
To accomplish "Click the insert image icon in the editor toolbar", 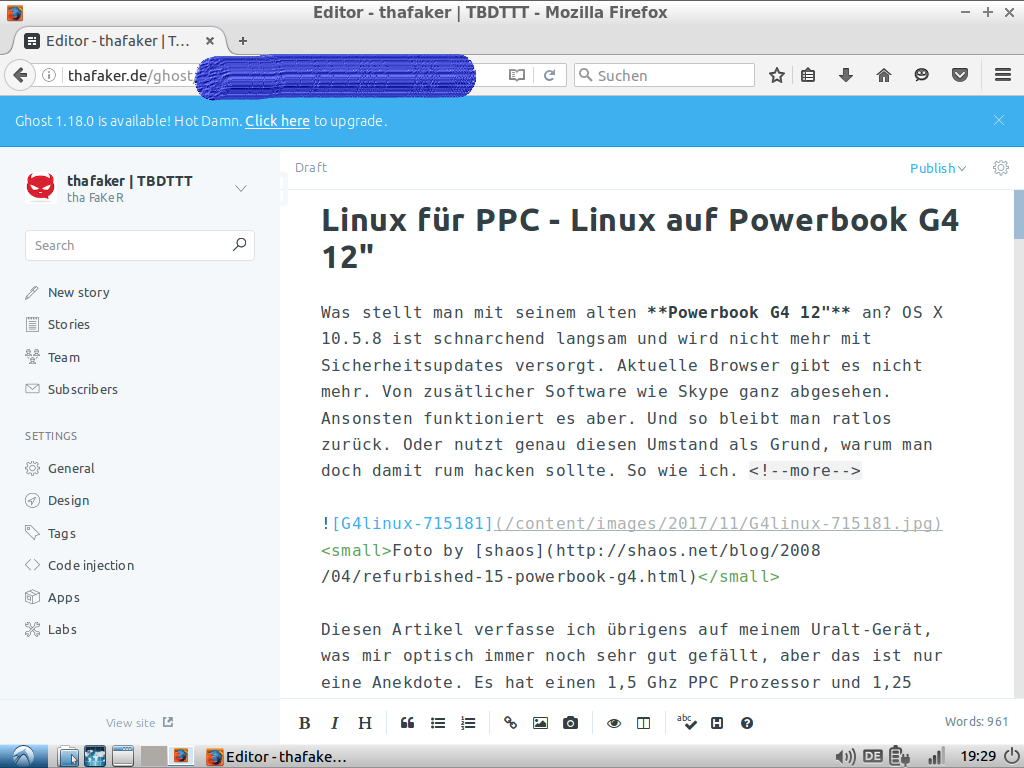I will pyautogui.click(x=540, y=723).
